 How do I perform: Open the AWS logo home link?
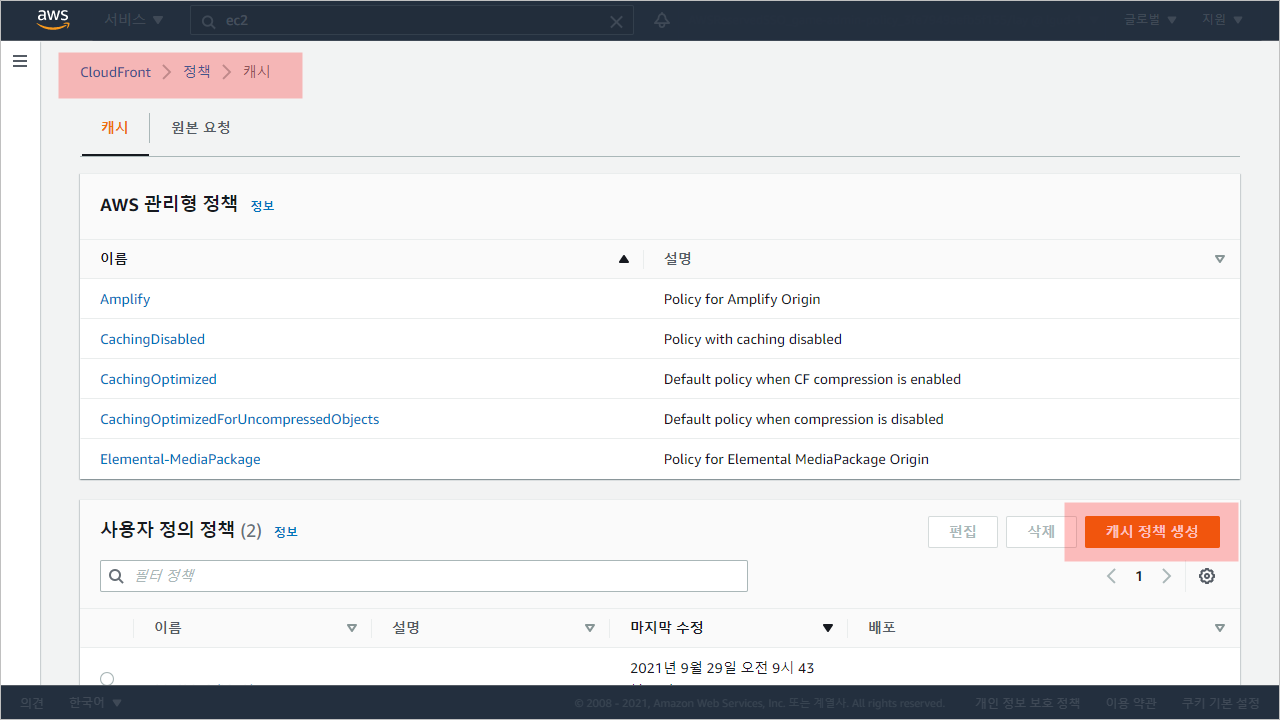point(52,20)
